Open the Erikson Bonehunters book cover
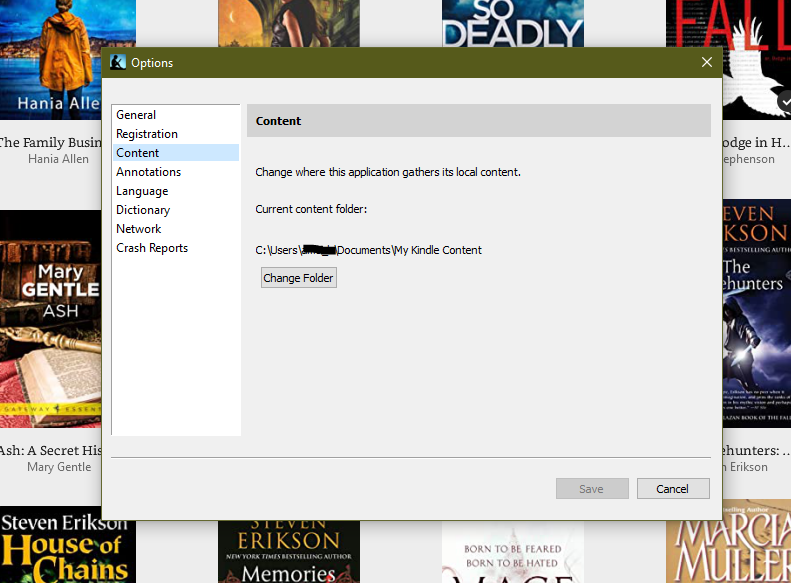Image resolution: width=791 pixels, height=583 pixels. tap(757, 314)
